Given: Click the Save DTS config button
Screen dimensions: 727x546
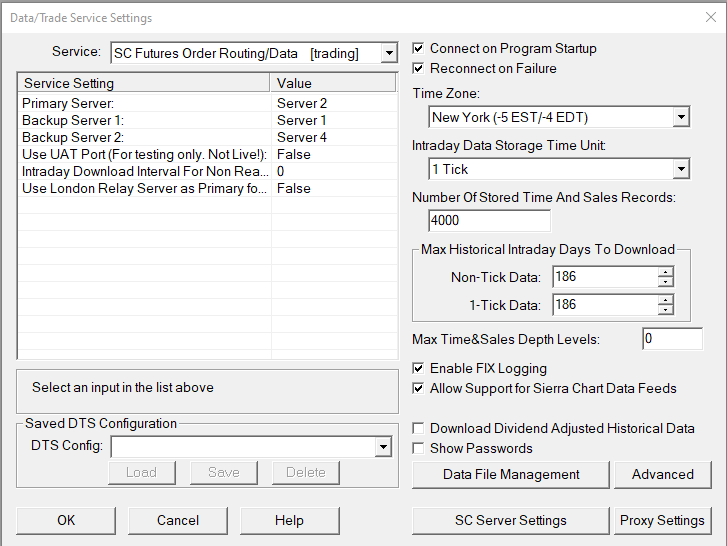Looking at the screenshot, I should click(223, 472).
